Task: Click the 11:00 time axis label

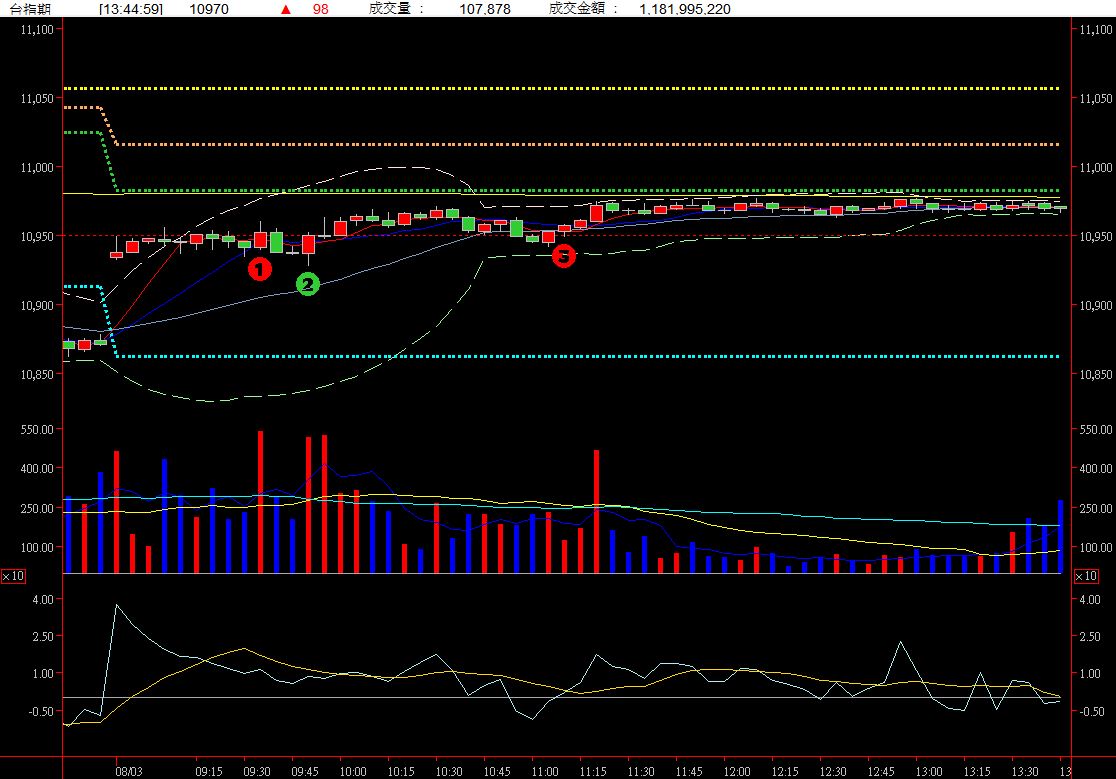Action: (545, 771)
